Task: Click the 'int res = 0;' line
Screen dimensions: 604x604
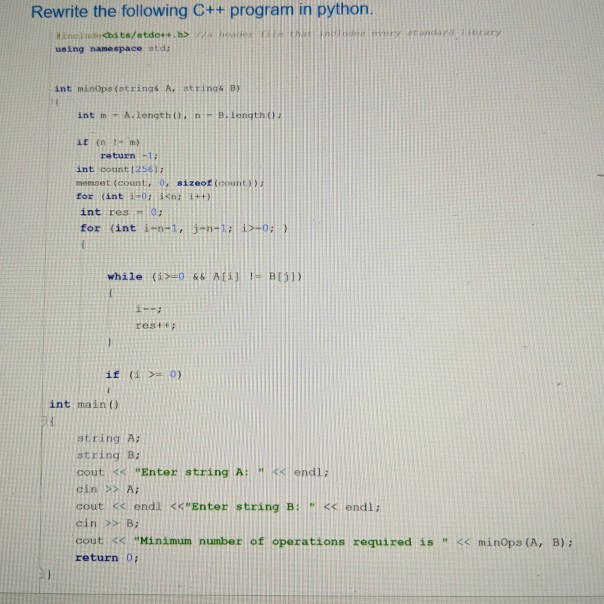Action: (121, 212)
